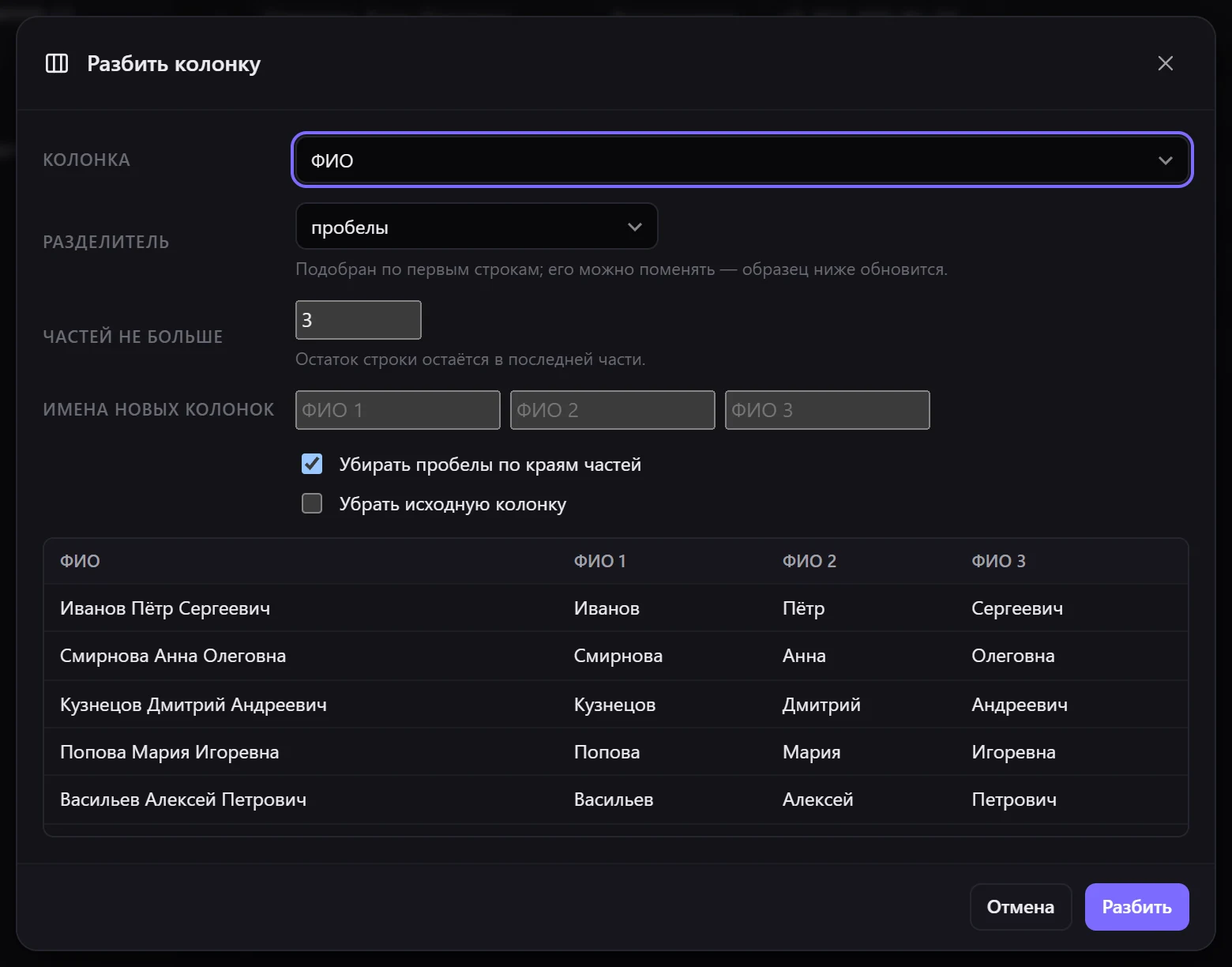Uncheck Убирать пробелы по краям частей

312,464
